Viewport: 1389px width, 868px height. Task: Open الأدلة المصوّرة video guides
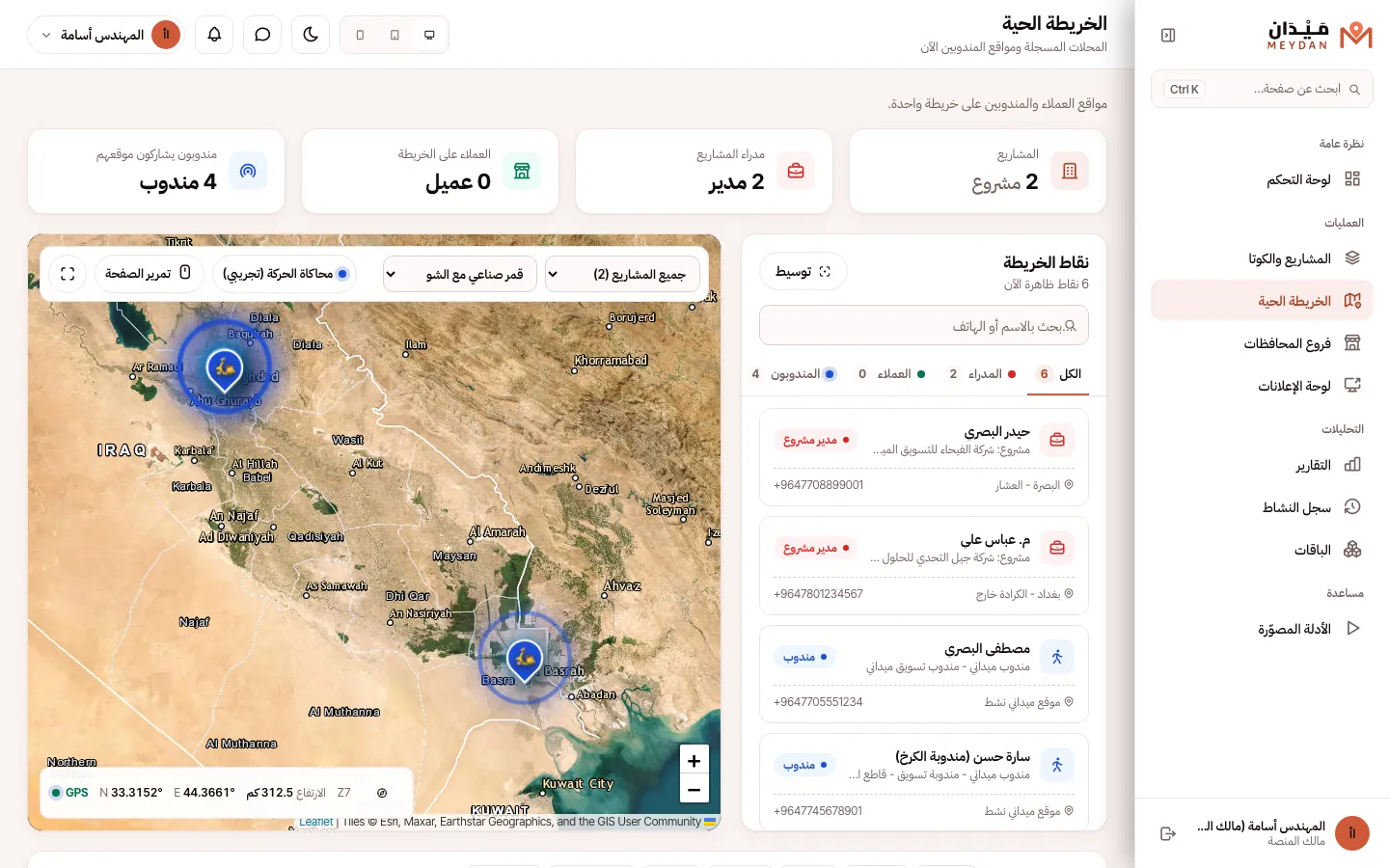(1262, 629)
